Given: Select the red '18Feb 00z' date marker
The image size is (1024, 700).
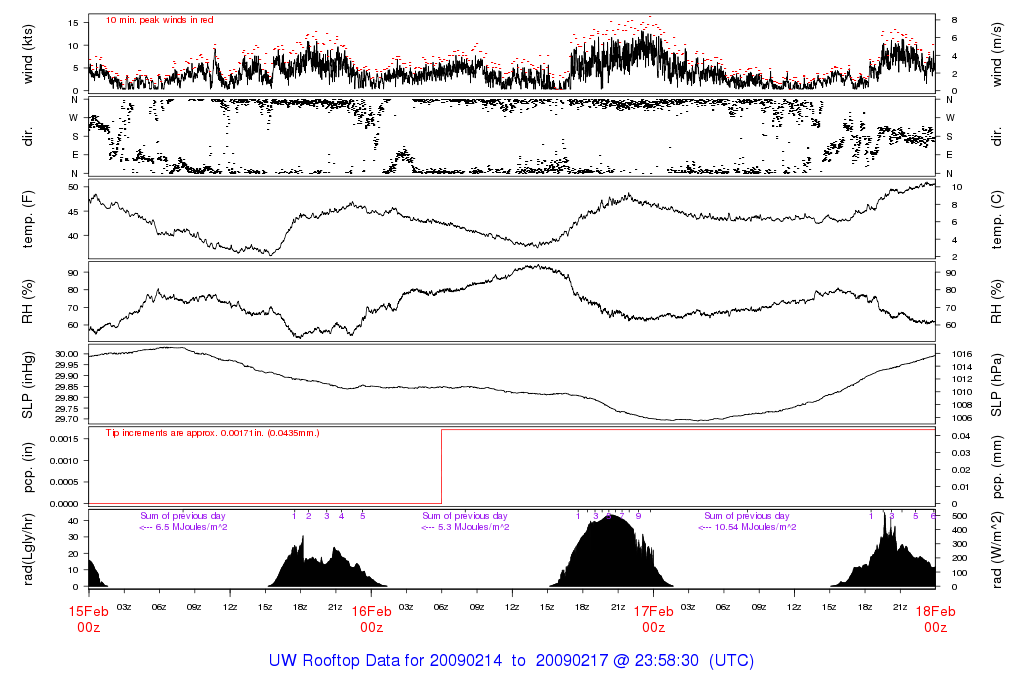Looking at the screenshot, I should [935, 619].
